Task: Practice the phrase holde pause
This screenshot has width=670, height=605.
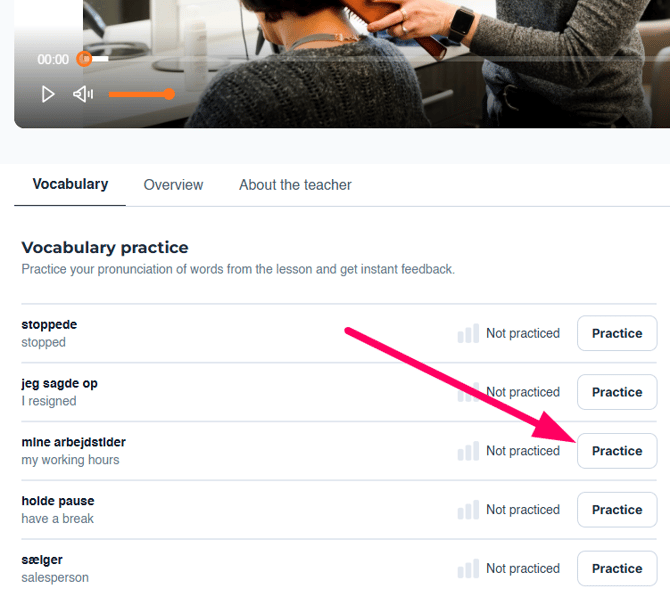Action: pyautogui.click(x=616, y=510)
